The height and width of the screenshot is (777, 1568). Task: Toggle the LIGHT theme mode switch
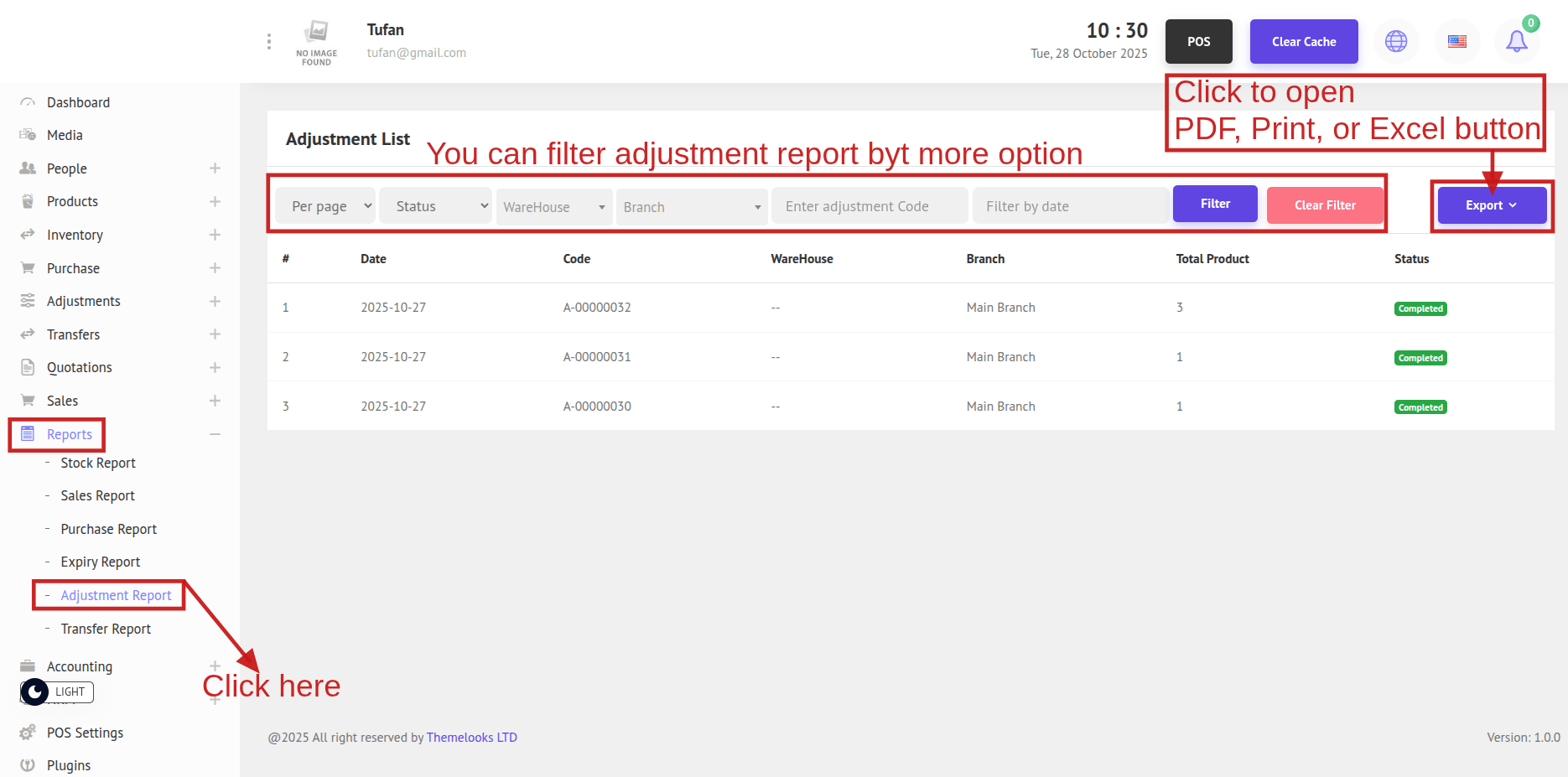pyautogui.click(x=56, y=692)
